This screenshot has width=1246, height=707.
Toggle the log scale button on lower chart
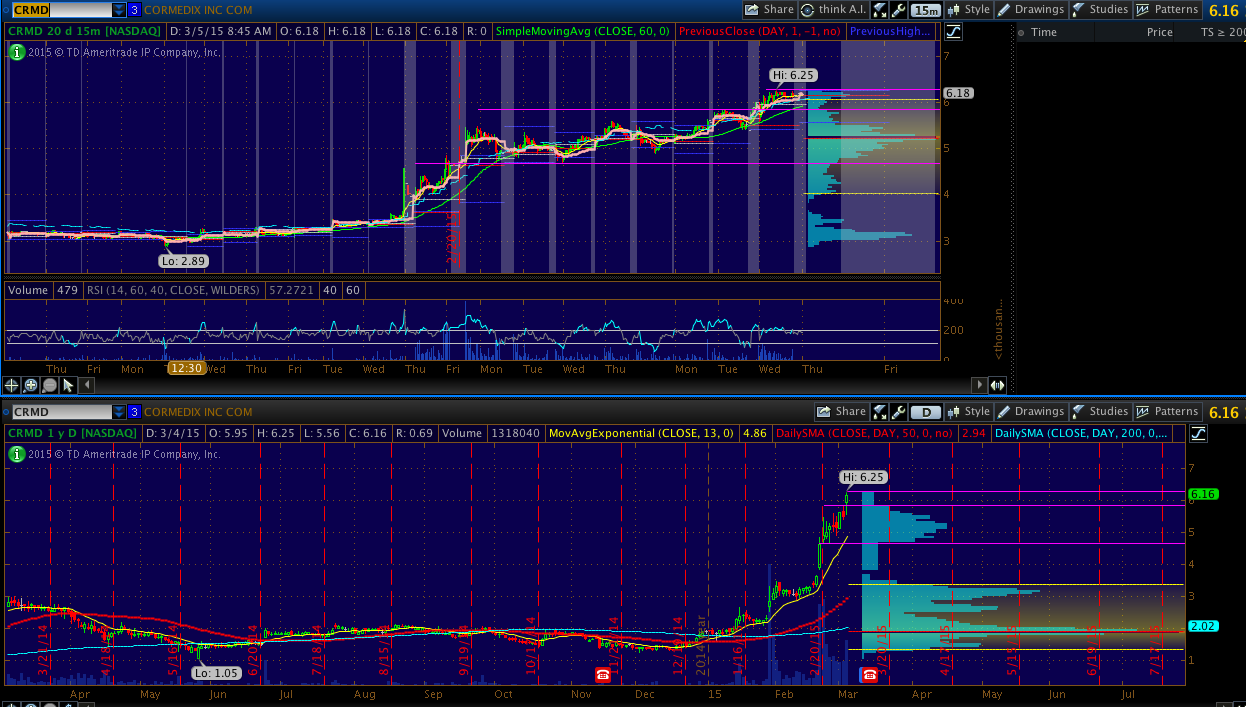[x=1198, y=434]
